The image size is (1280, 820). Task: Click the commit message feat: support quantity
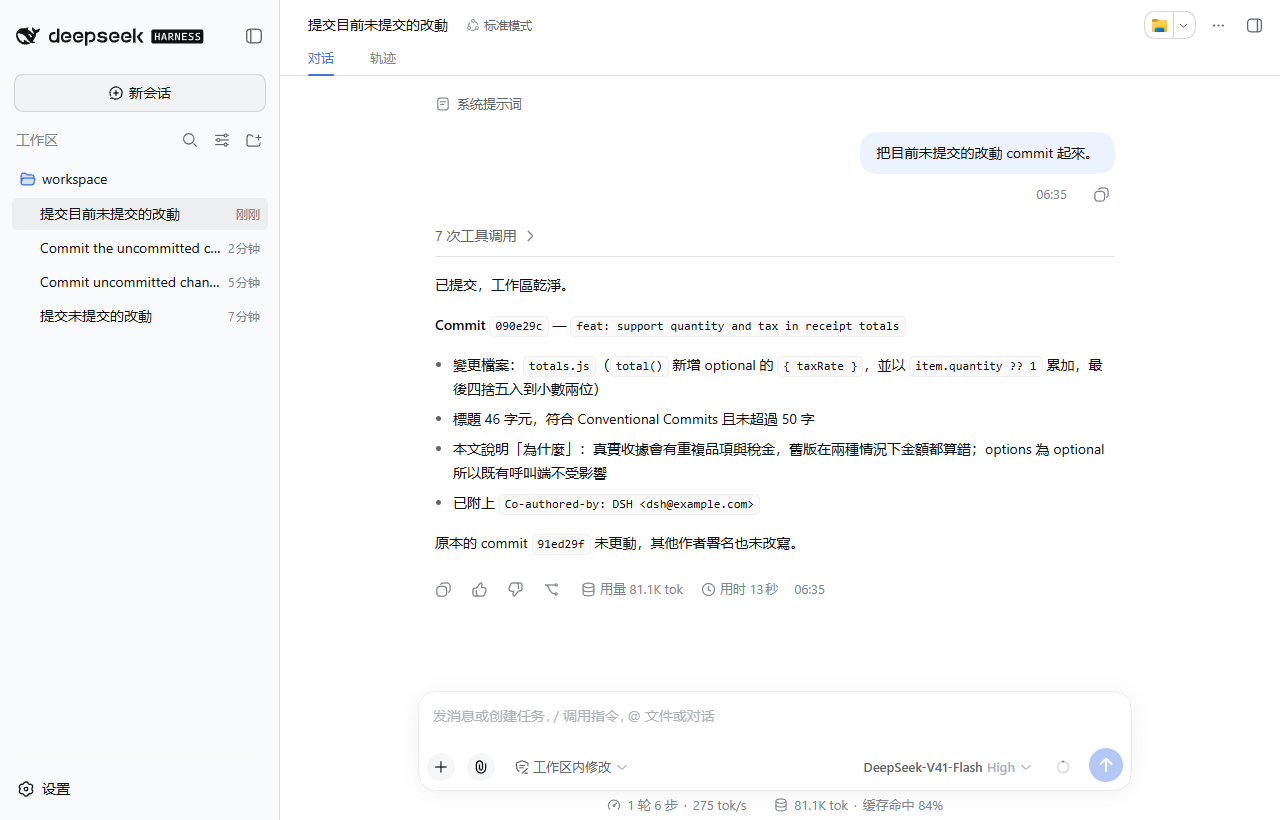[738, 326]
